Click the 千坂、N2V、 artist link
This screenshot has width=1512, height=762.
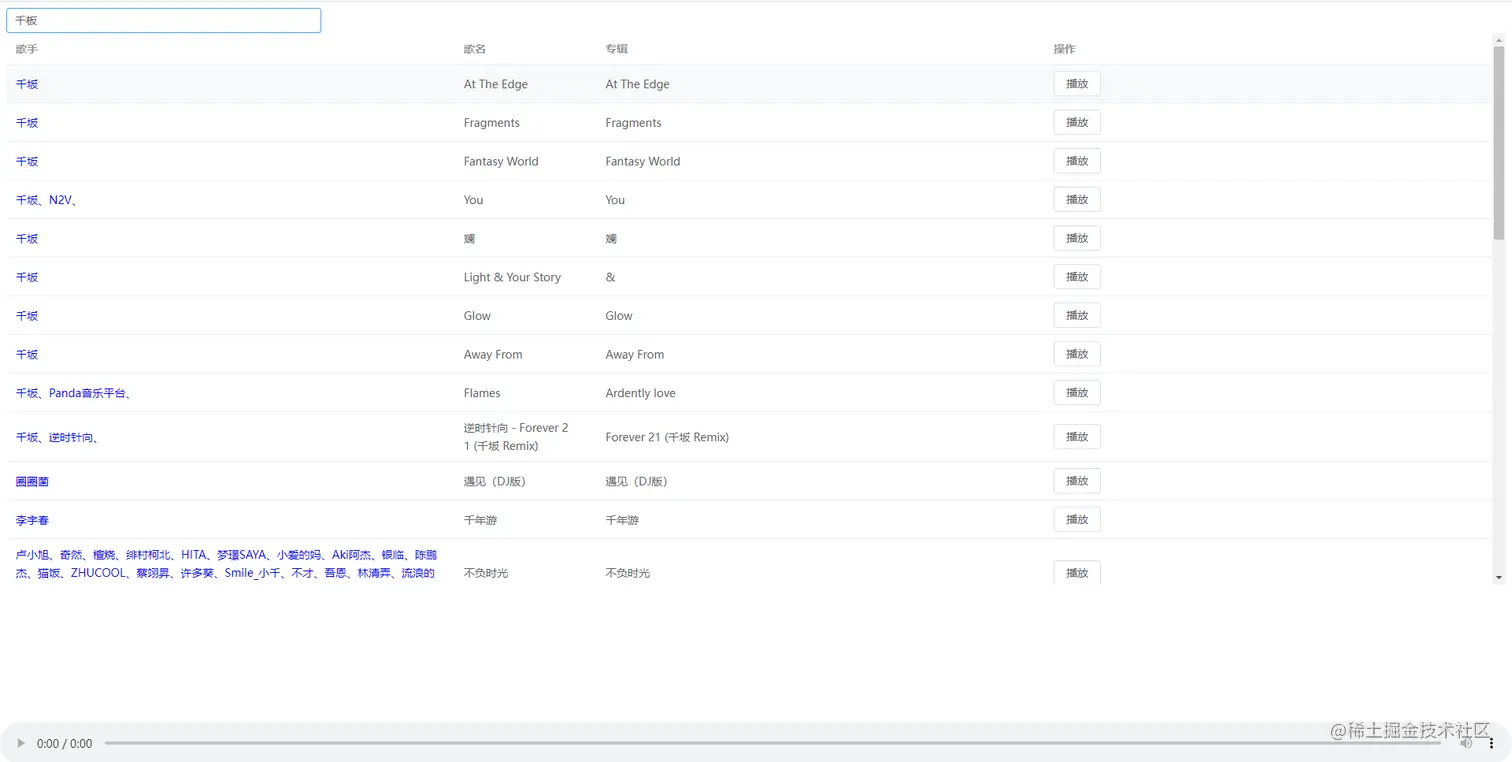coord(47,200)
